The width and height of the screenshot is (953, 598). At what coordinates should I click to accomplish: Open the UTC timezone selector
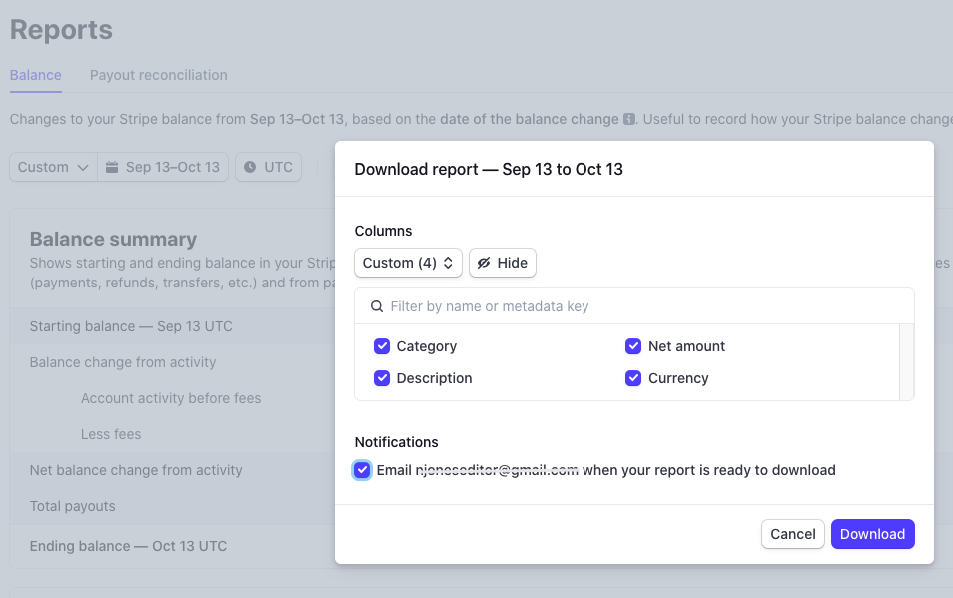269,167
